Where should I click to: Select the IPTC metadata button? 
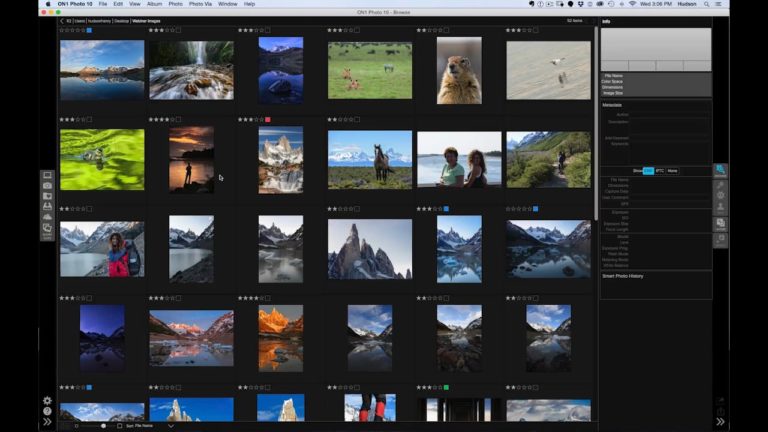[660, 171]
